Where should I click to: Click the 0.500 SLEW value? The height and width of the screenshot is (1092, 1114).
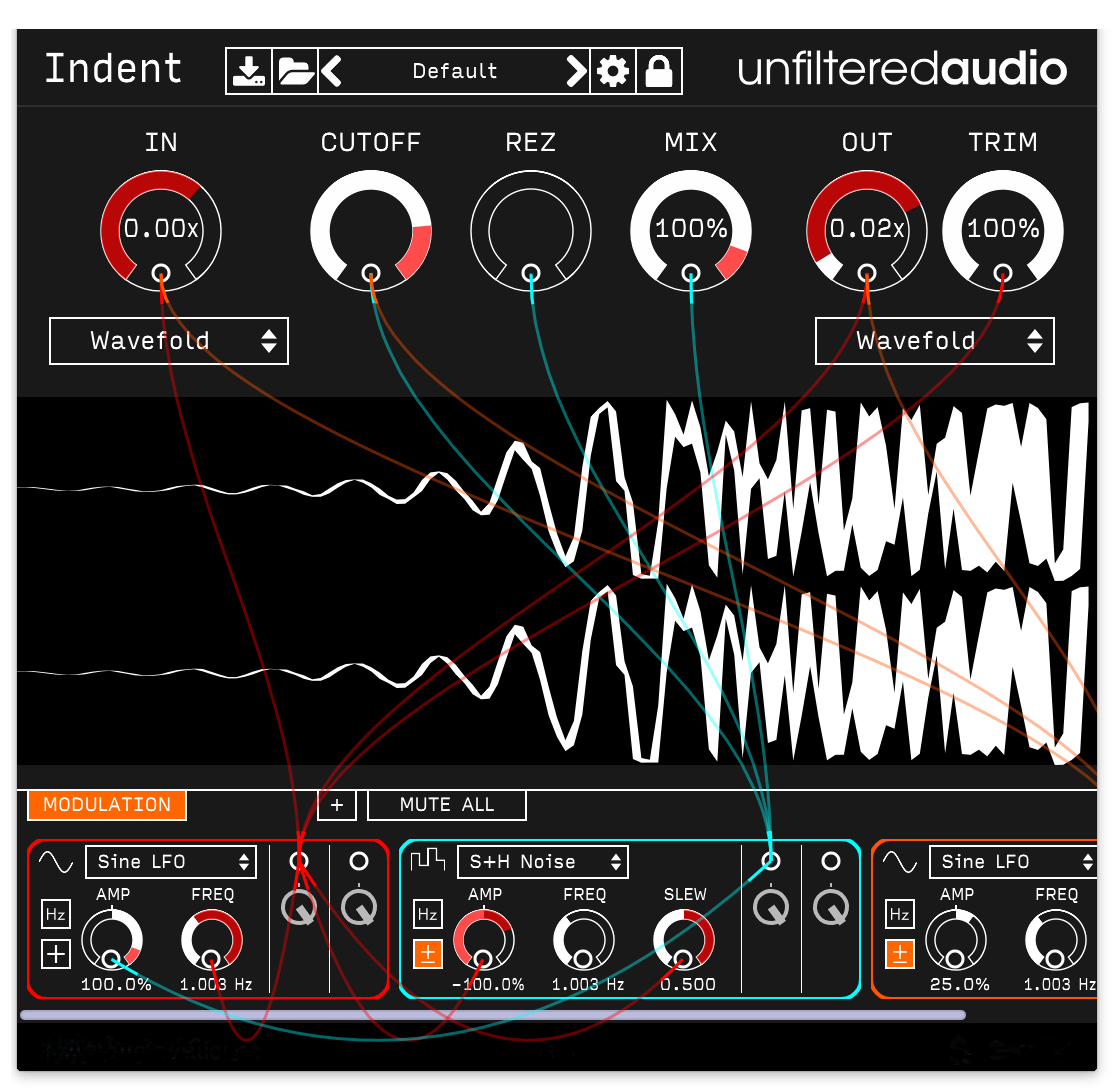(x=688, y=985)
